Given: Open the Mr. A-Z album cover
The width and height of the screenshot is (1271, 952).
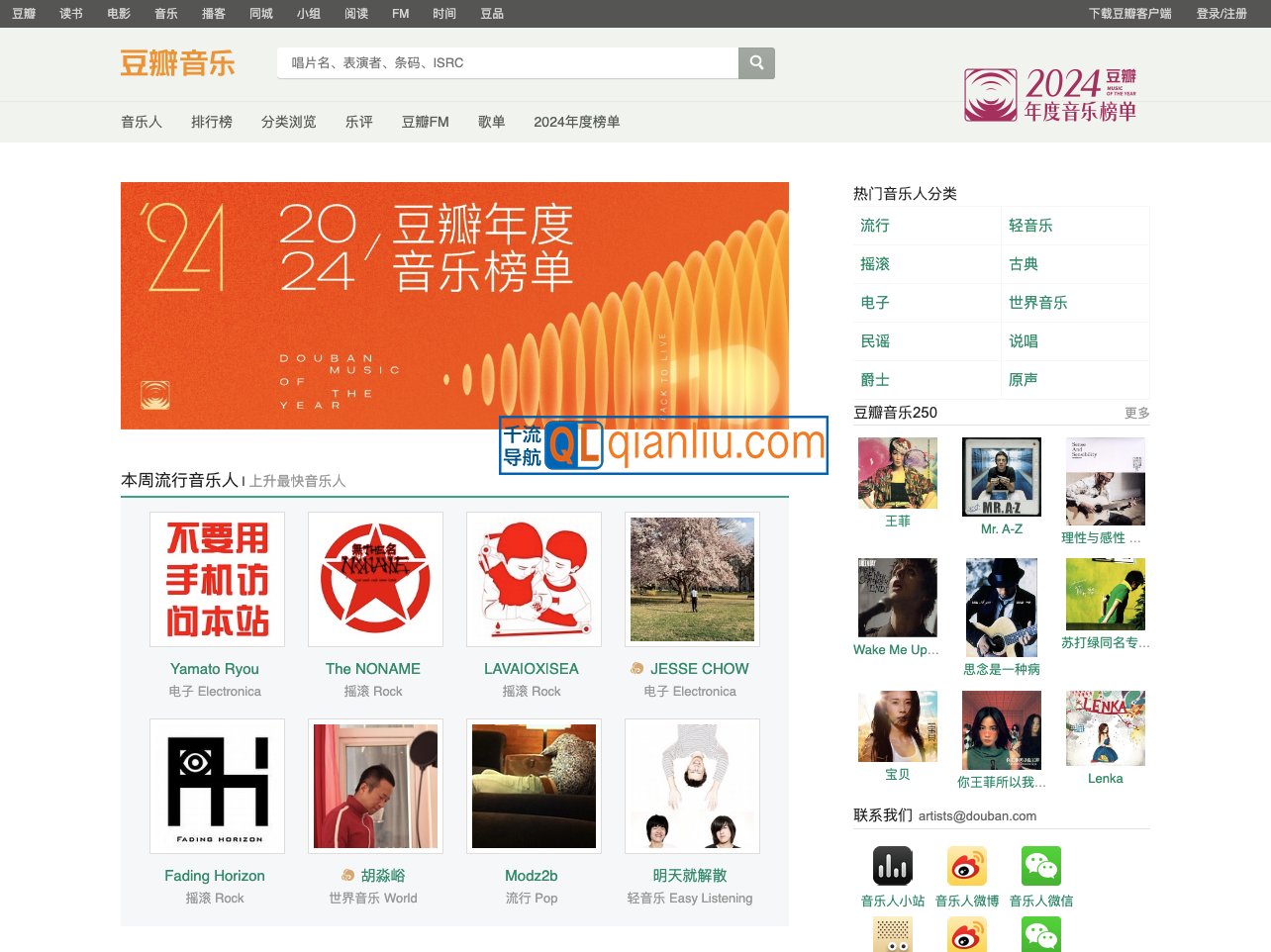Looking at the screenshot, I should [1001, 477].
